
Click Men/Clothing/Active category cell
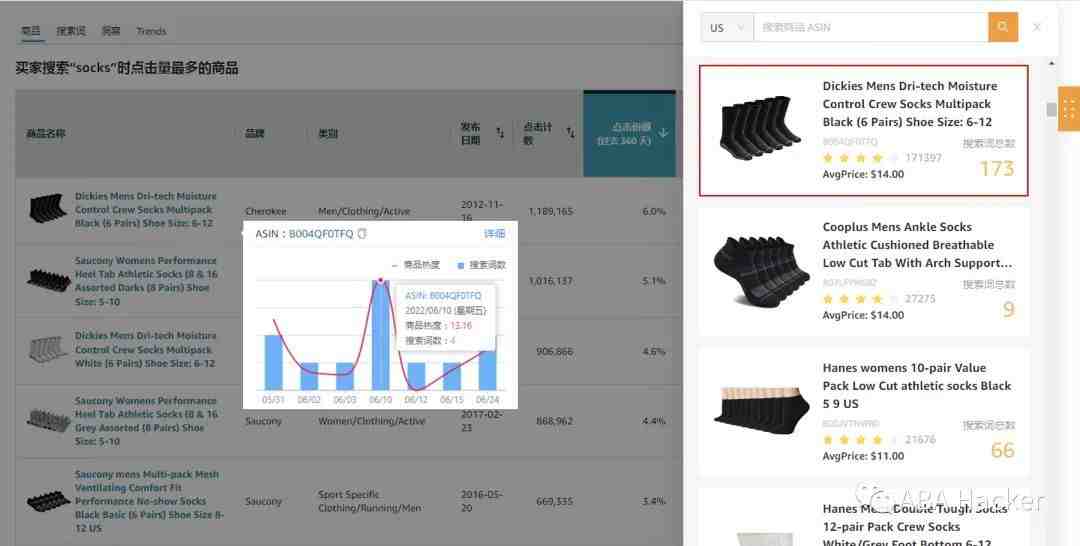pos(364,211)
